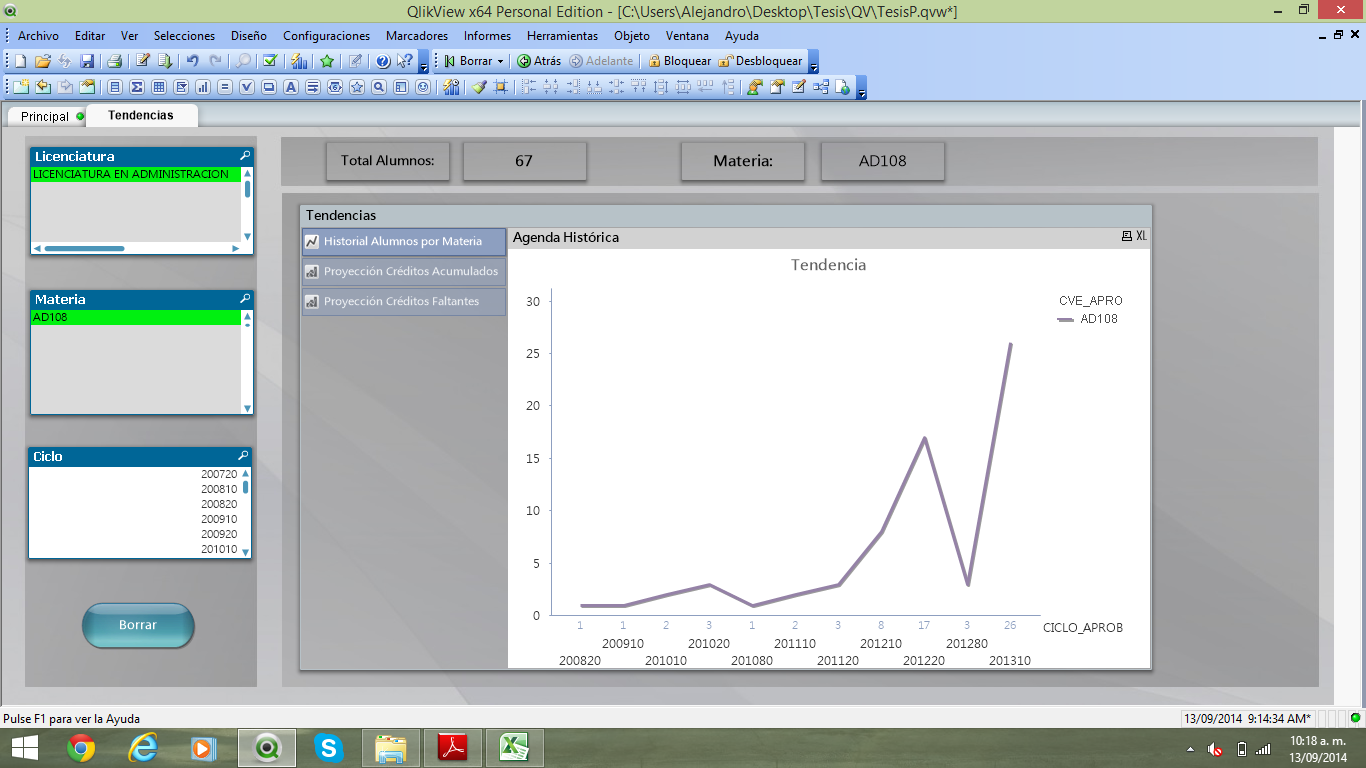
Task: Open the Current Selections checkmark icon
Action: tap(270, 61)
